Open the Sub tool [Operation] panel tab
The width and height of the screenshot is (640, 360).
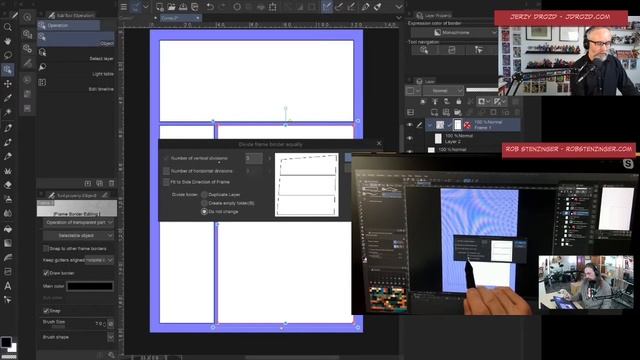point(70,15)
